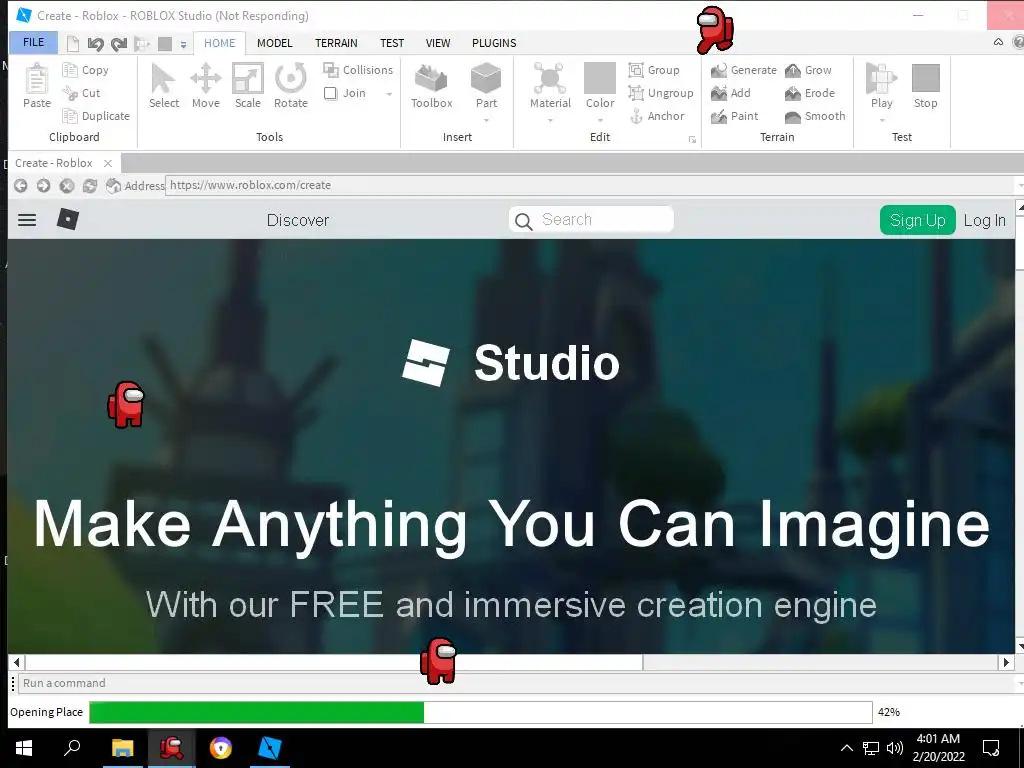Click the green Sign Up button

pos(918,220)
